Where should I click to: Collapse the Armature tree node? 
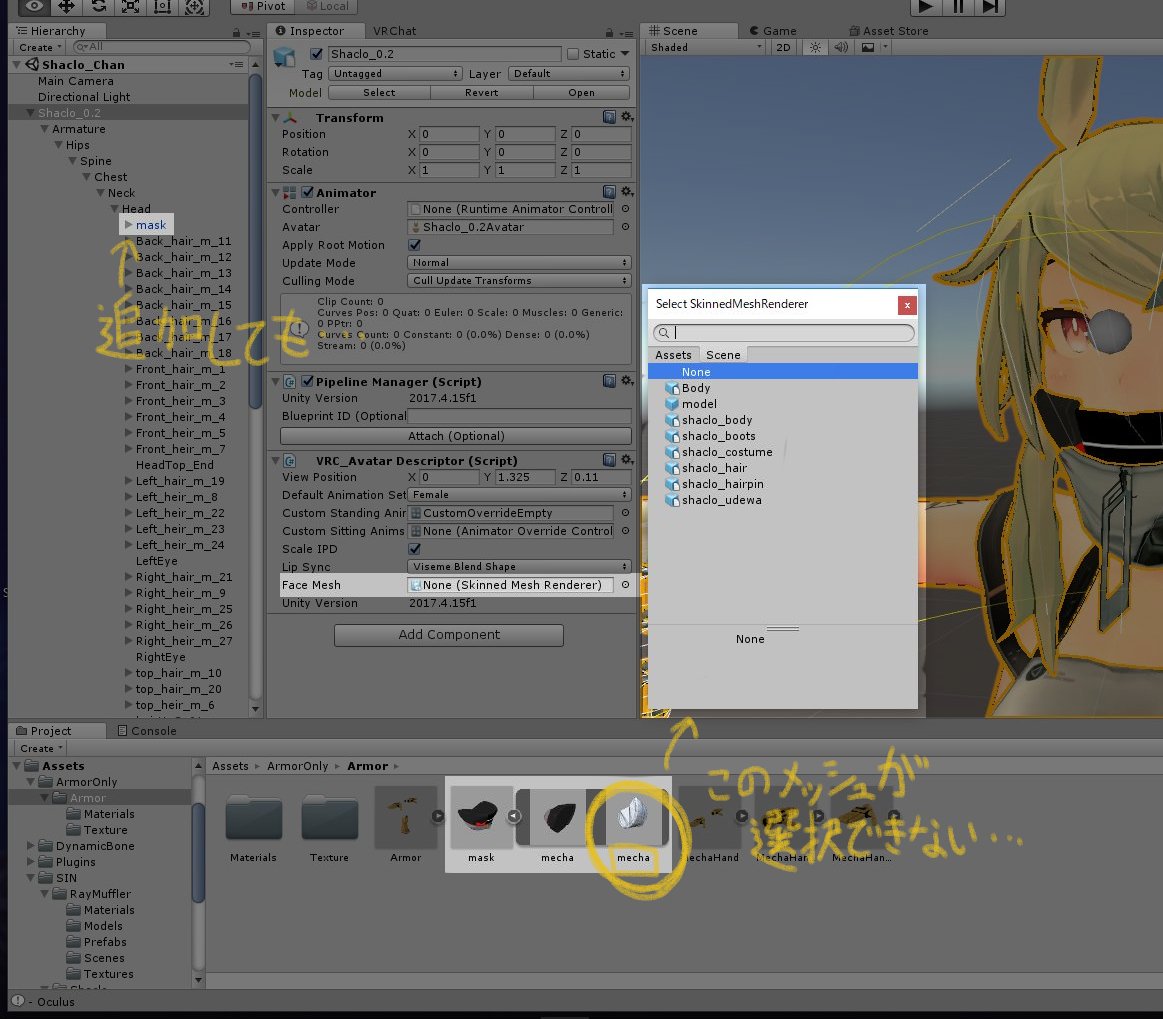tap(44, 129)
